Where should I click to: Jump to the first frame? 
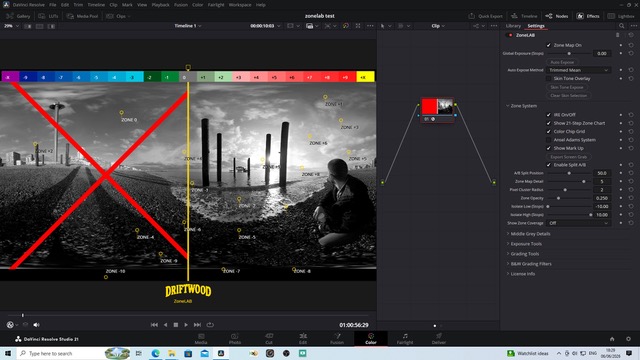[154, 325]
